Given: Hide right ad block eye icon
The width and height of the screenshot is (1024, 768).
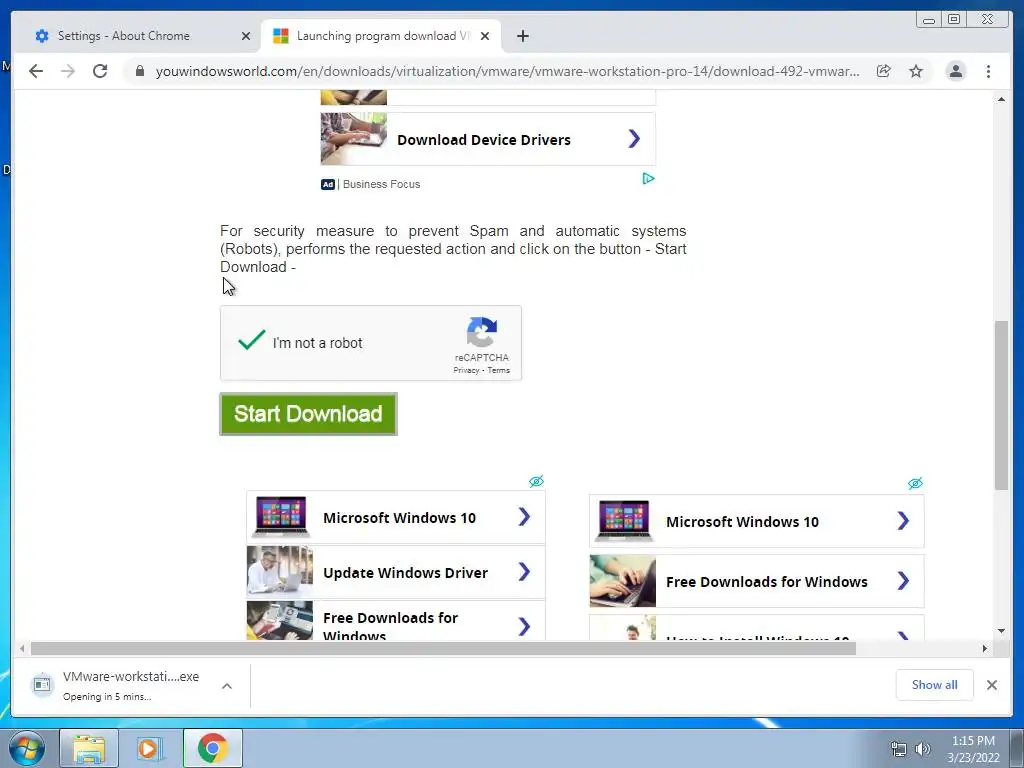Looking at the screenshot, I should 915,483.
